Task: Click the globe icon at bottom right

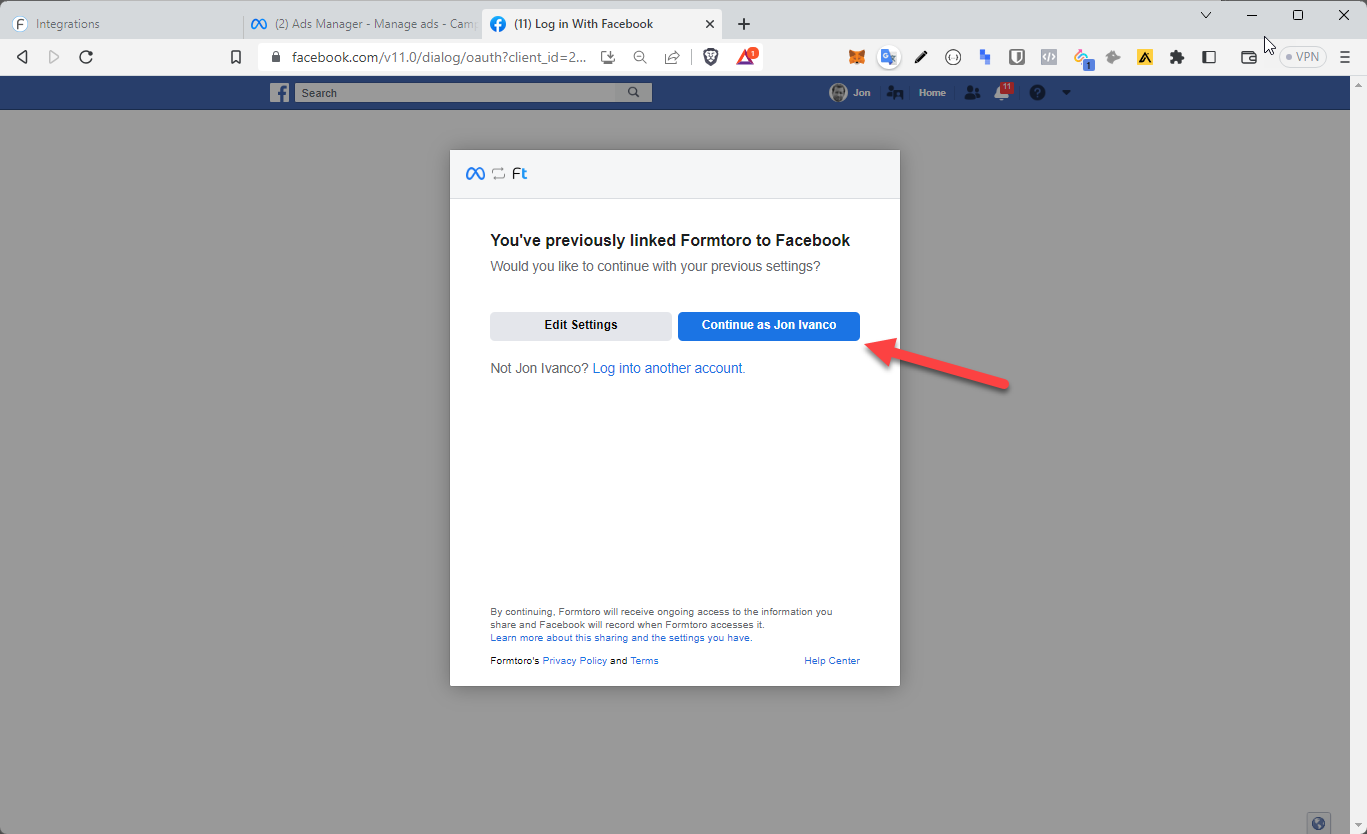Action: [1318, 824]
